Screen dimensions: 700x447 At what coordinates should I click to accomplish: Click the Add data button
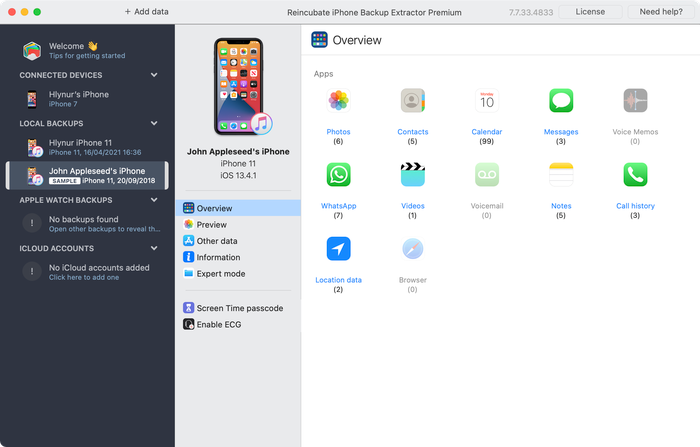[x=146, y=12]
